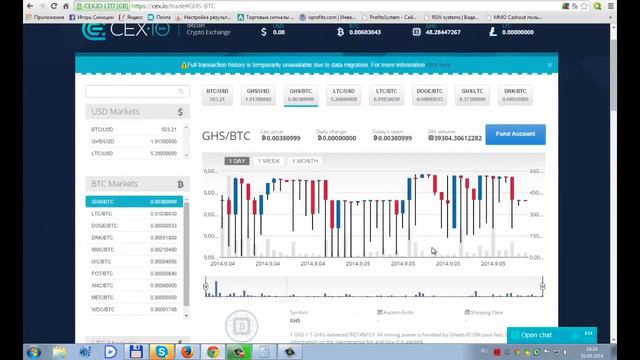
Task: Open the Яндекс bookmark in the bookmarks bar
Action: tap(131, 17)
